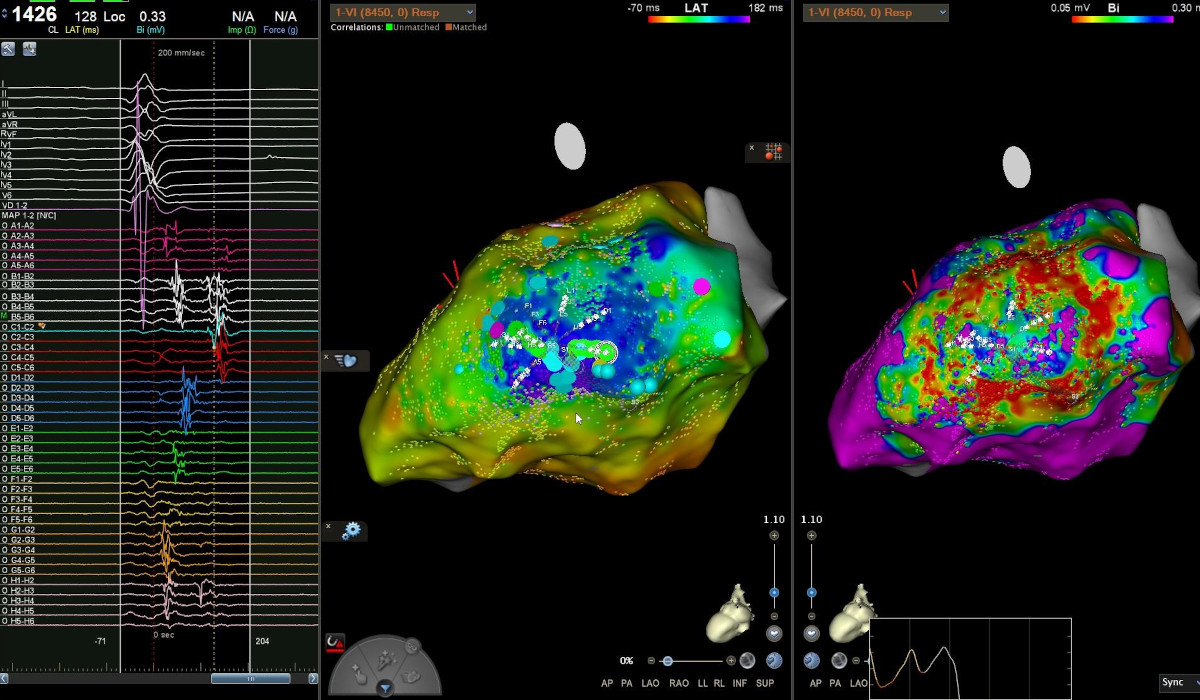
Task: Expand the Sync dropdown
Action: coord(1180,681)
